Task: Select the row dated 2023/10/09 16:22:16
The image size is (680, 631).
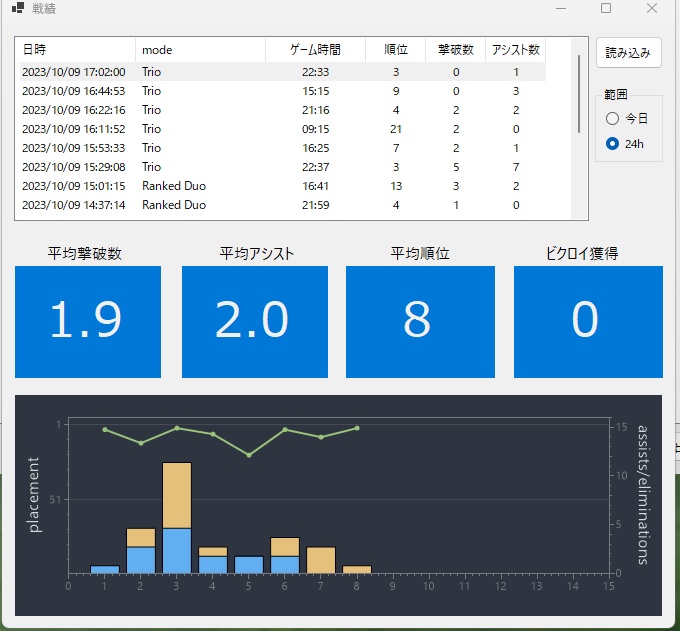Action: click(283, 110)
